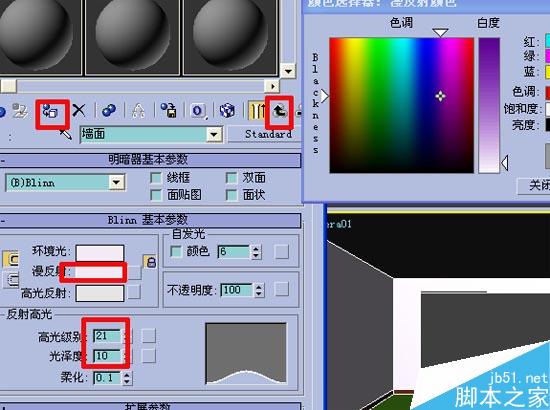The image size is (550, 410).
Task: Click the 光泽度 value field
Action: point(107,356)
